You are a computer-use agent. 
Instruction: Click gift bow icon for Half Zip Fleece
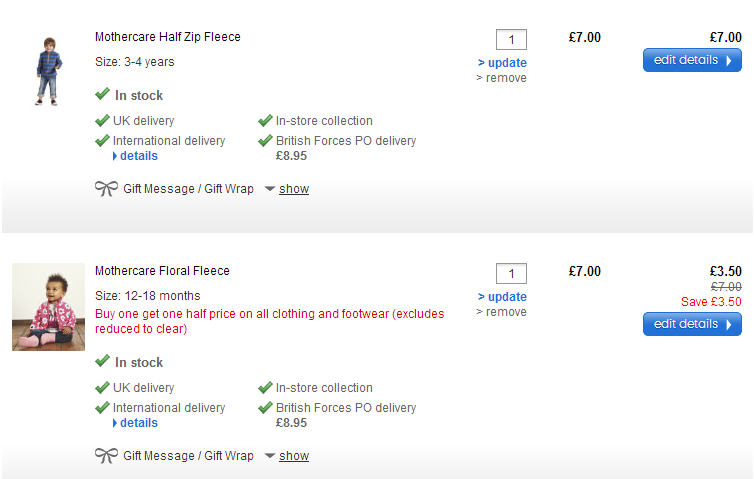click(106, 188)
